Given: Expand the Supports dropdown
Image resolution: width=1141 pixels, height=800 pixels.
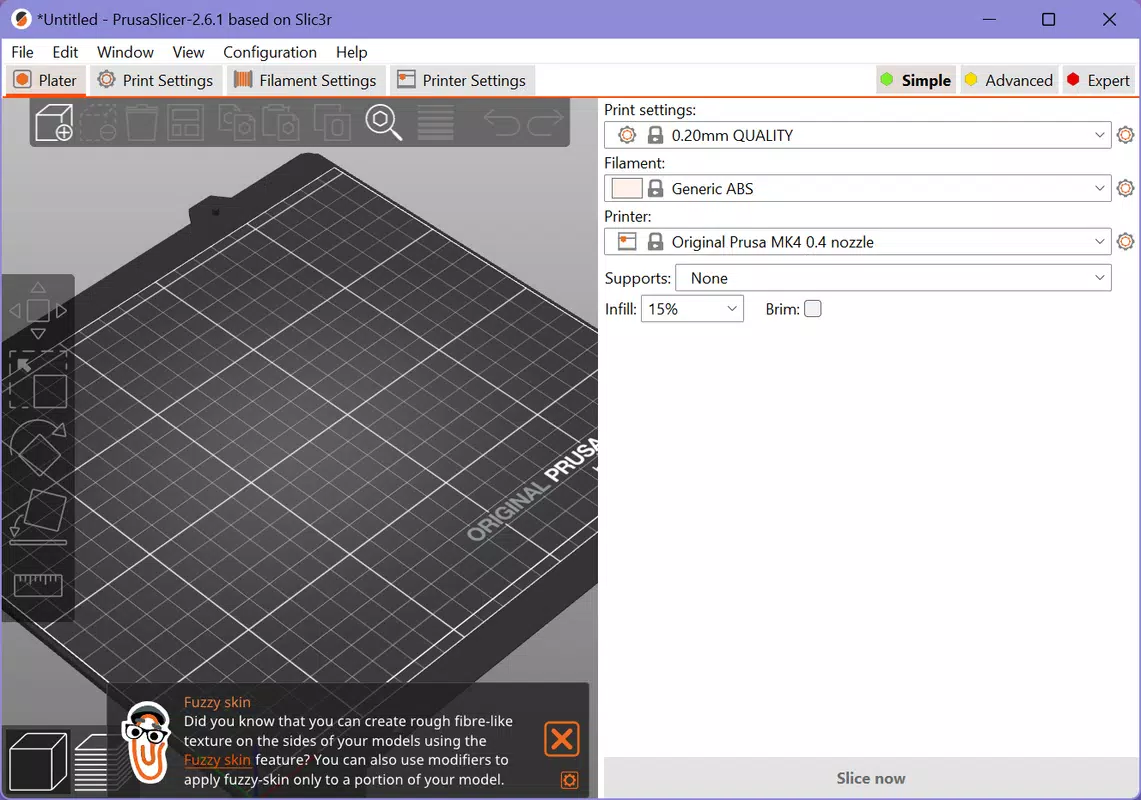Looking at the screenshot, I should coord(893,278).
